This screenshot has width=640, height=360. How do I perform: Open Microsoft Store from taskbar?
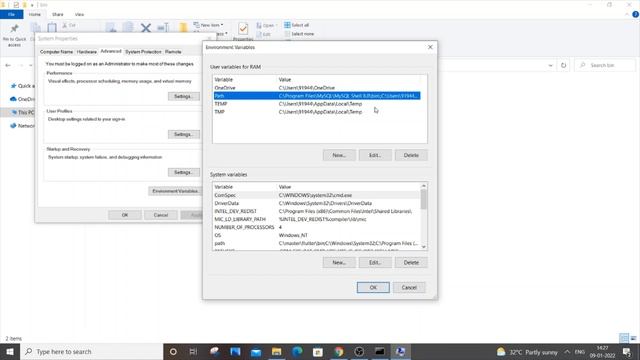318,351
